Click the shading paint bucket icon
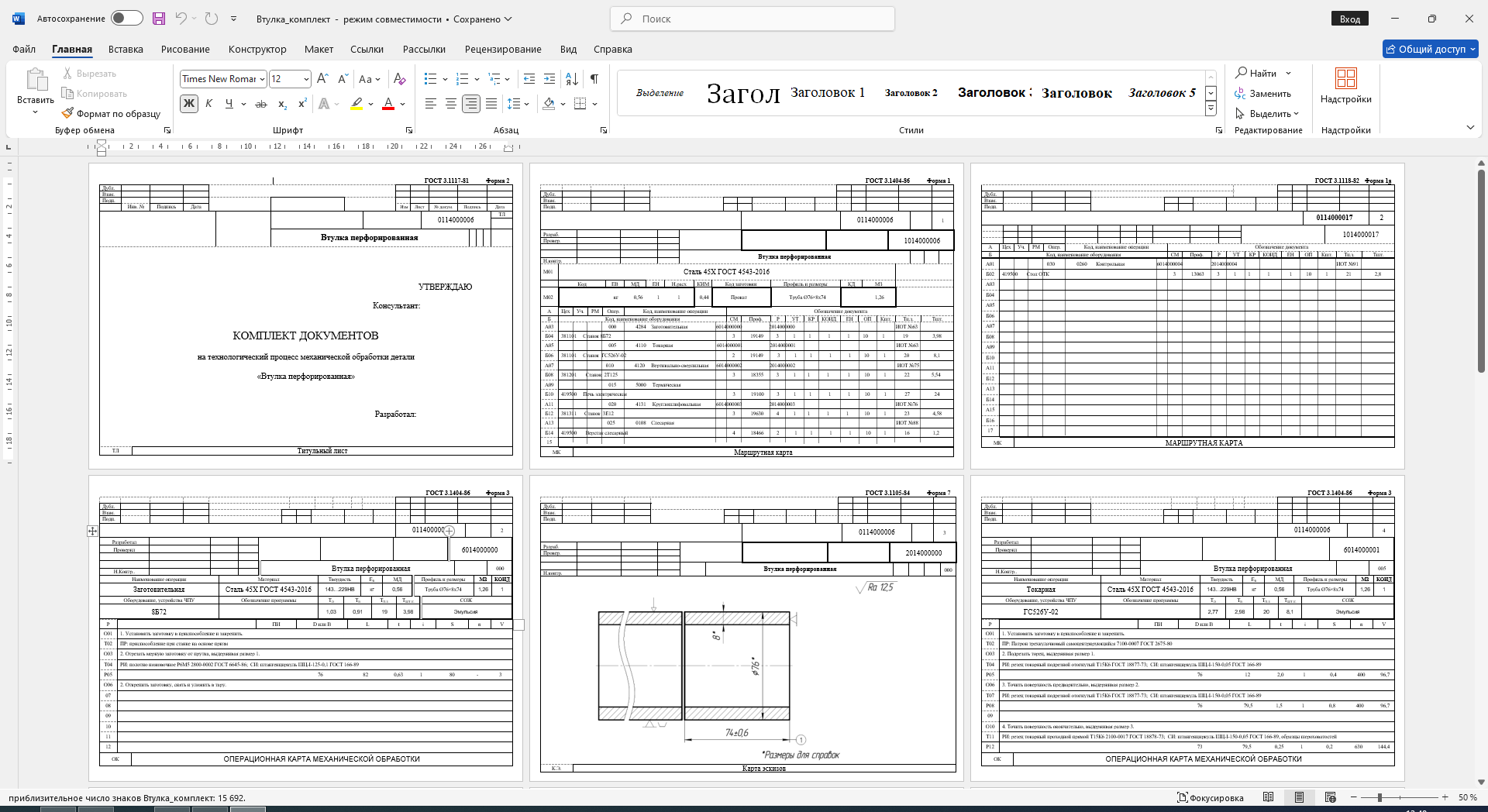This screenshot has width=1488, height=812. tap(549, 104)
